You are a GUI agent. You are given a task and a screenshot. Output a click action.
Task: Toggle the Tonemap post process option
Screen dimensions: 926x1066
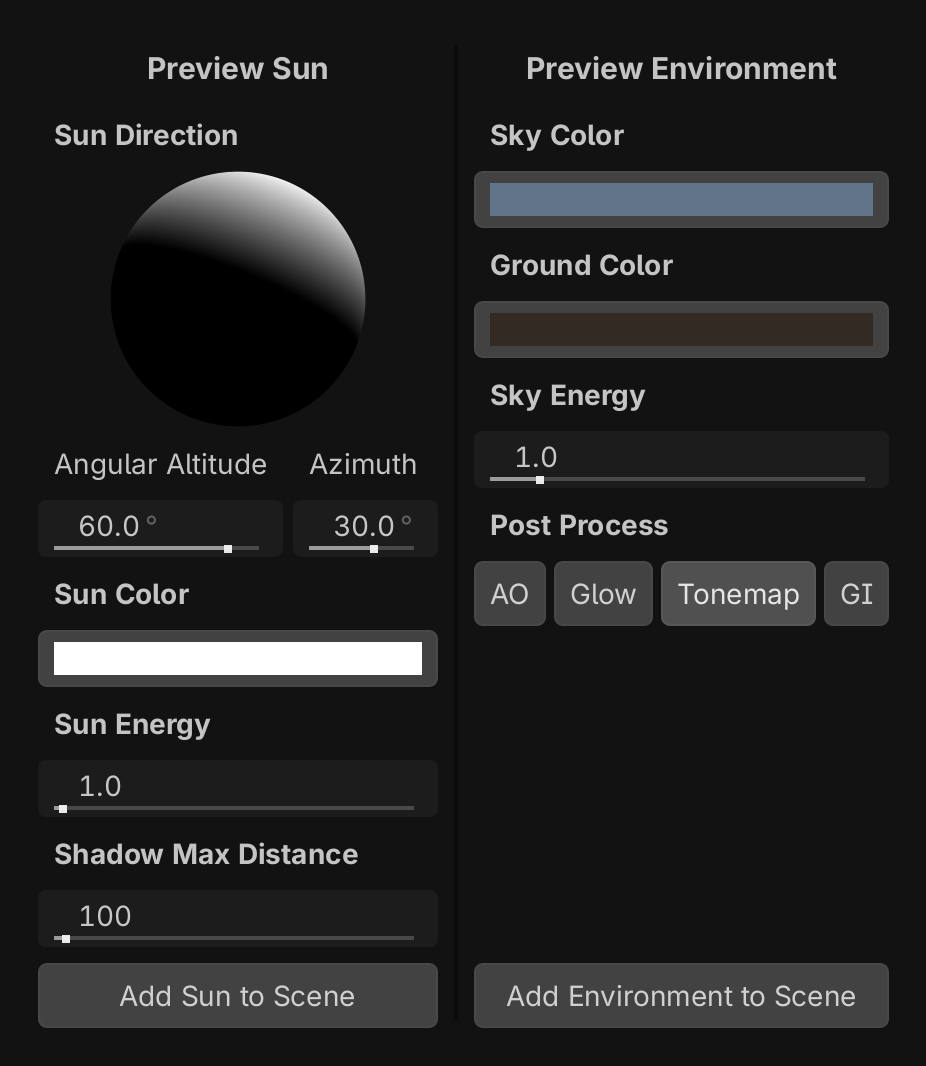click(738, 594)
